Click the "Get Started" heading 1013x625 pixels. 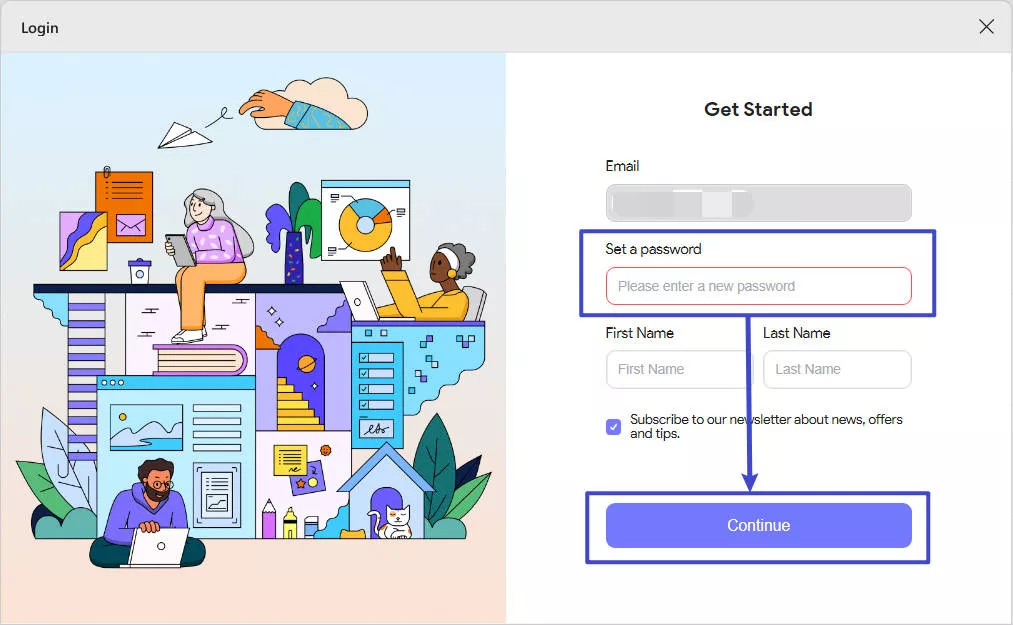coord(758,109)
